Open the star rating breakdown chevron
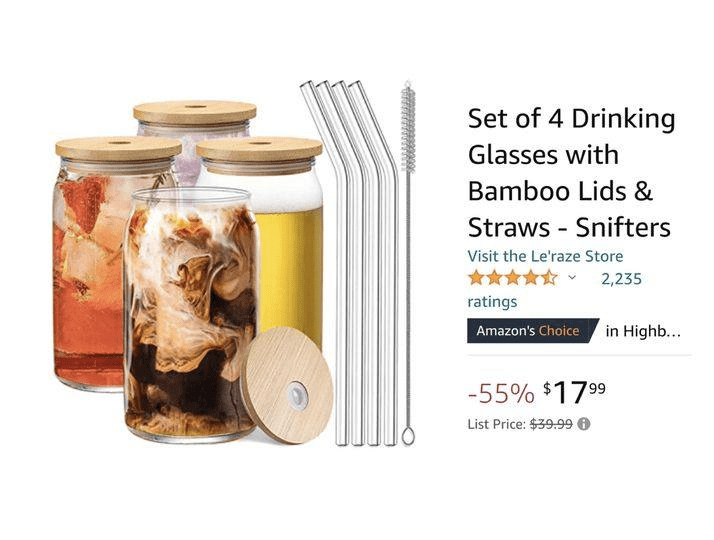The image size is (714, 540). point(572,277)
